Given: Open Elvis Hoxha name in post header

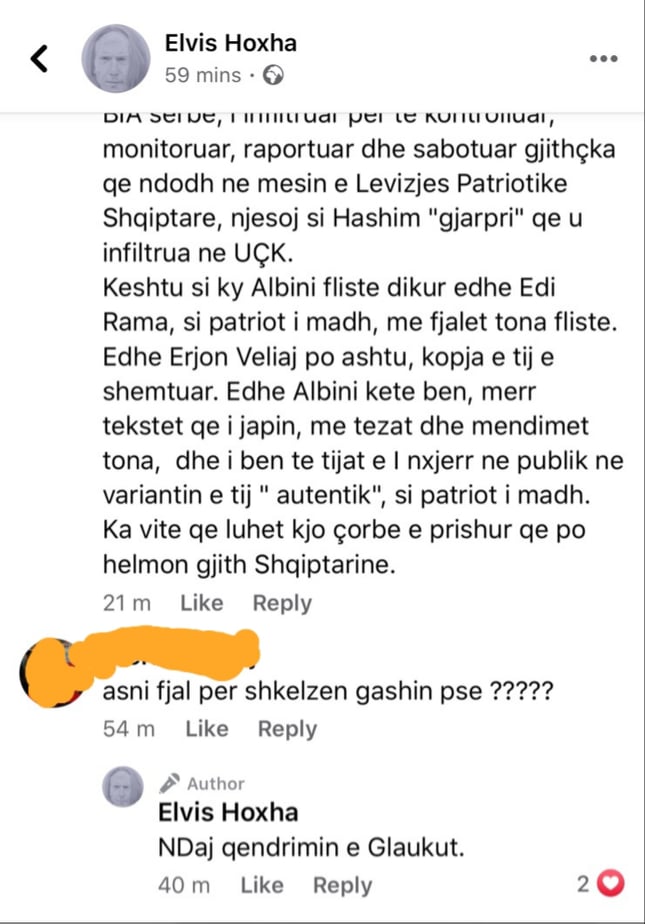Looking at the screenshot, I should (x=230, y=43).
